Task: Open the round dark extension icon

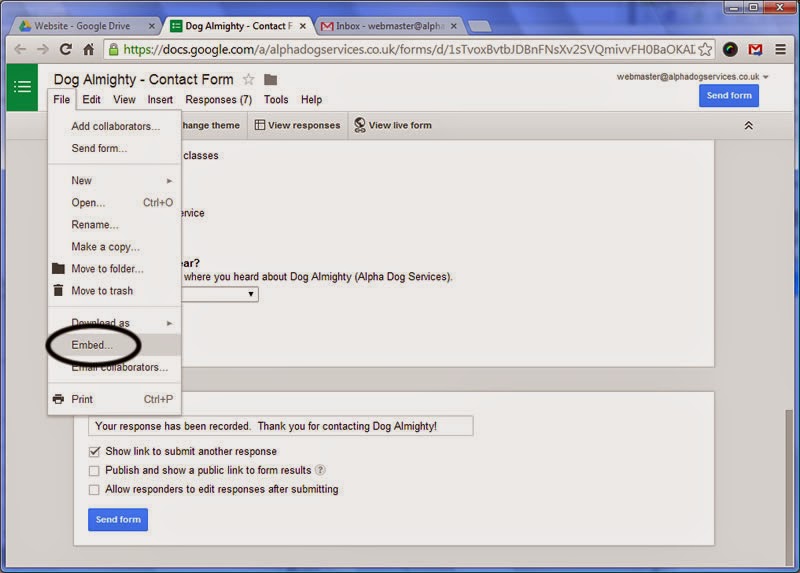Action: (x=730, y=49)
